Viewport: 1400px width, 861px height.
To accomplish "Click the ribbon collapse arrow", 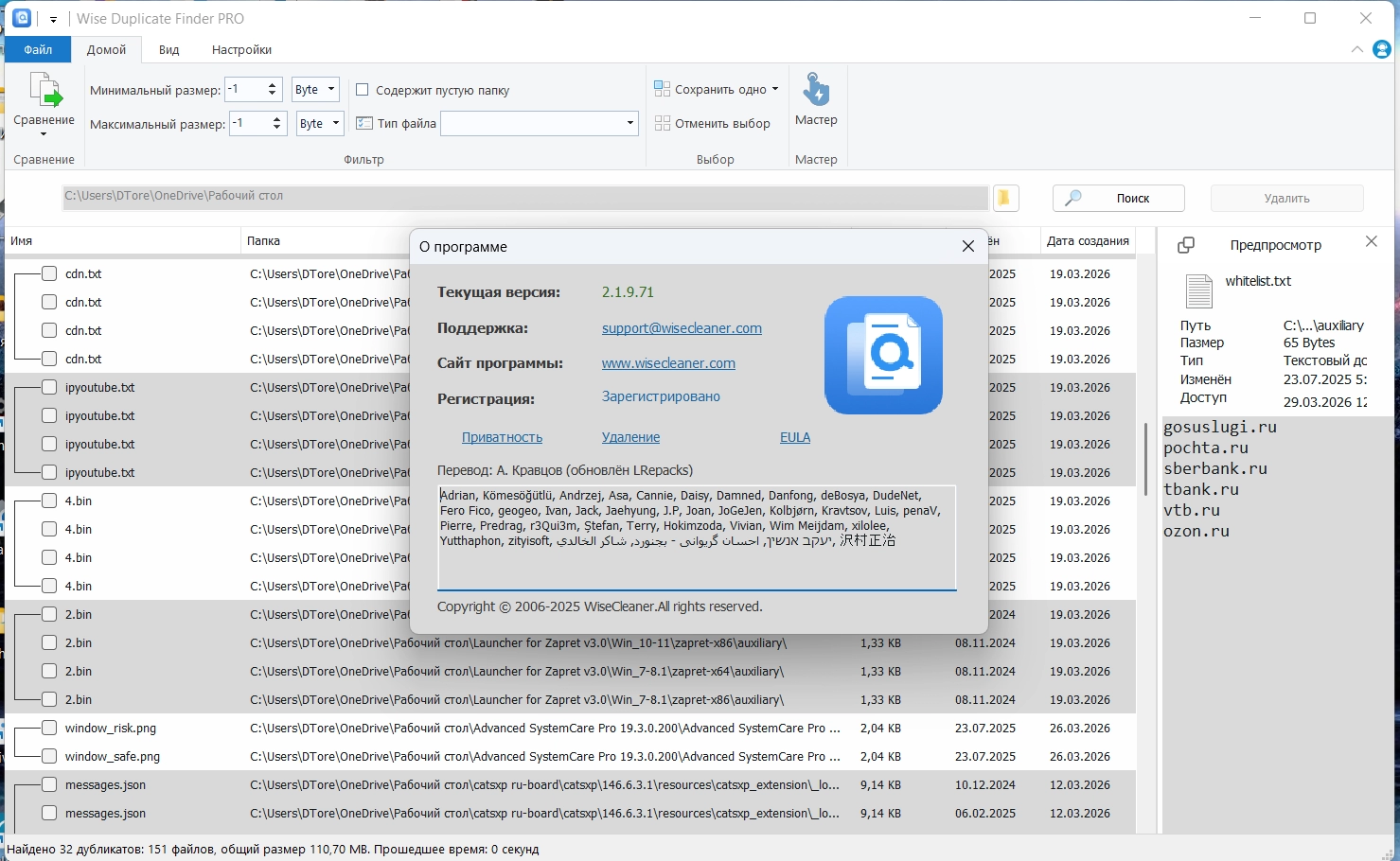I will [x=1357, y=49].
